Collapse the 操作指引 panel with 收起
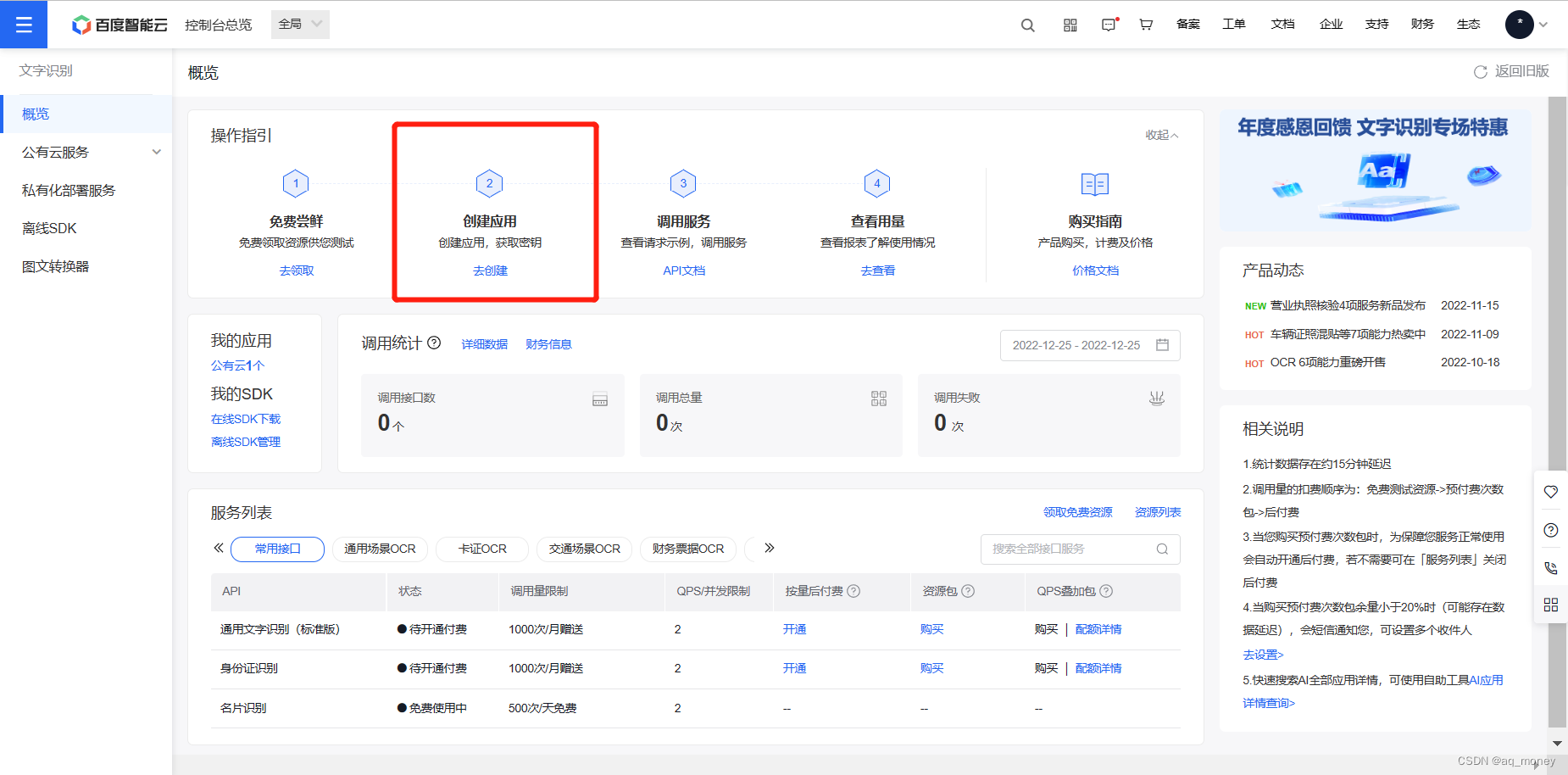Image resolution: width=1568 pixels, height=775 pixels. (x=1162, y=135)
